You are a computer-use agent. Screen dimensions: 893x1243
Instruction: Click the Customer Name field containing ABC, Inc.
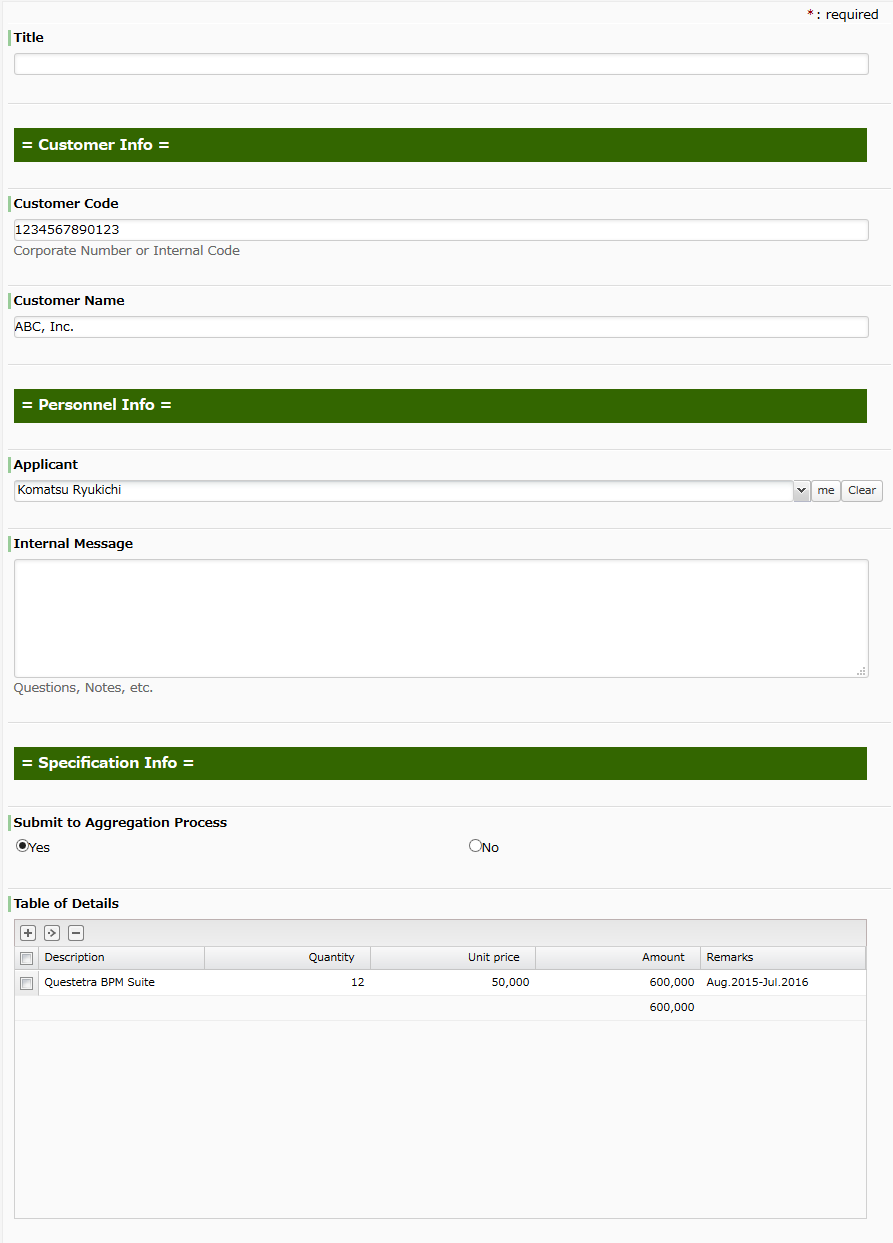click(440, 326)
